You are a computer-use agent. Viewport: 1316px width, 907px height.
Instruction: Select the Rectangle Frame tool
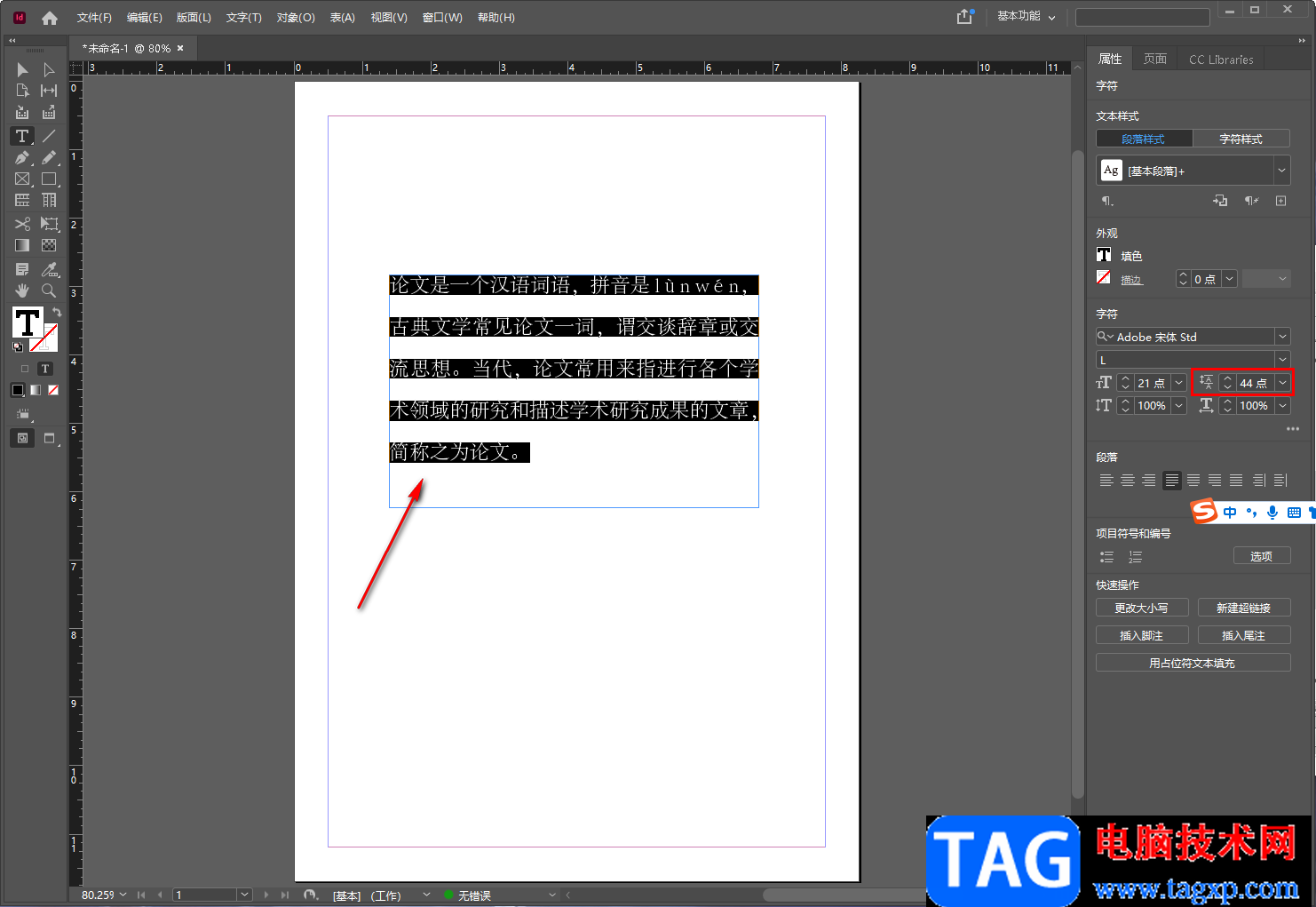[22, 179]
